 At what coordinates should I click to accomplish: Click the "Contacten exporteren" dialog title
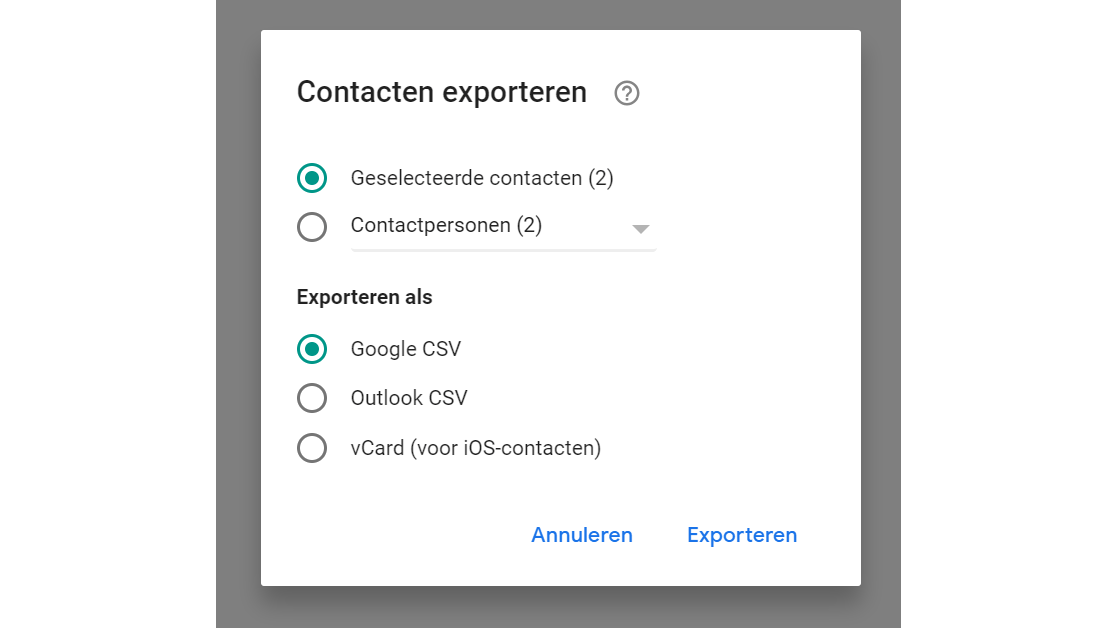coord(442,92)
